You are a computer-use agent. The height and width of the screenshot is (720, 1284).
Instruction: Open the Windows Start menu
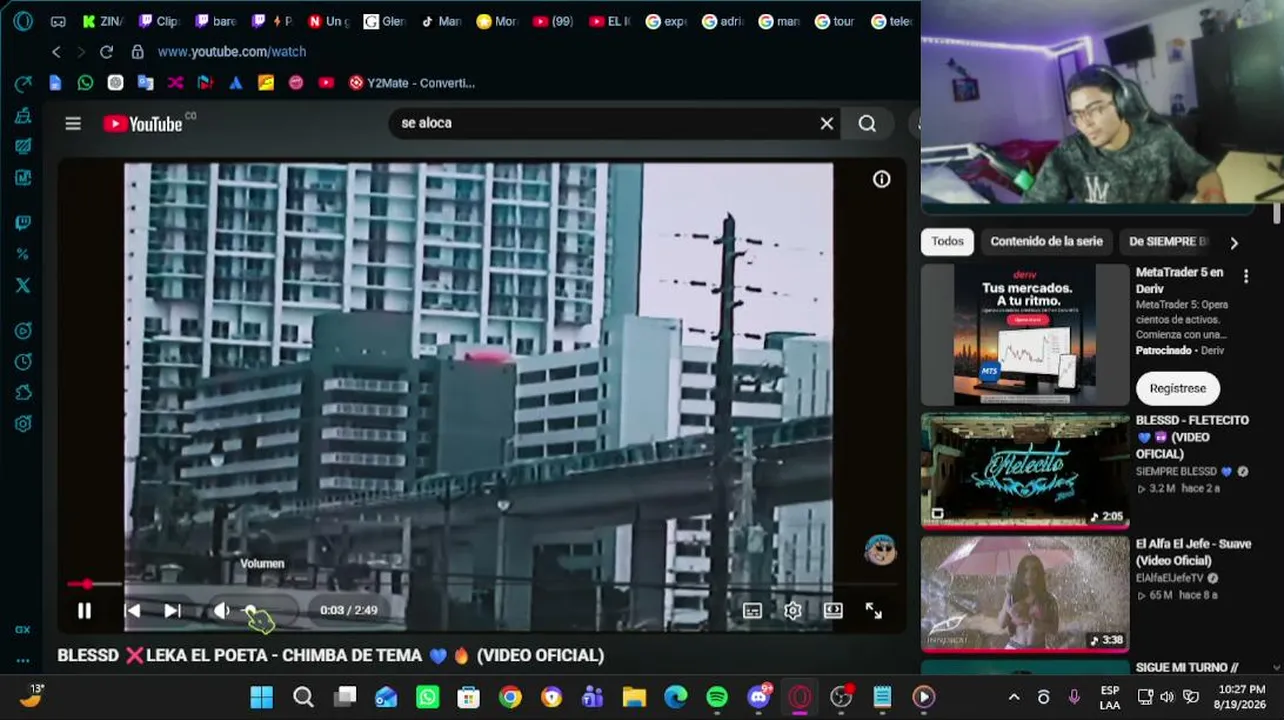click(x=262, y=697)
